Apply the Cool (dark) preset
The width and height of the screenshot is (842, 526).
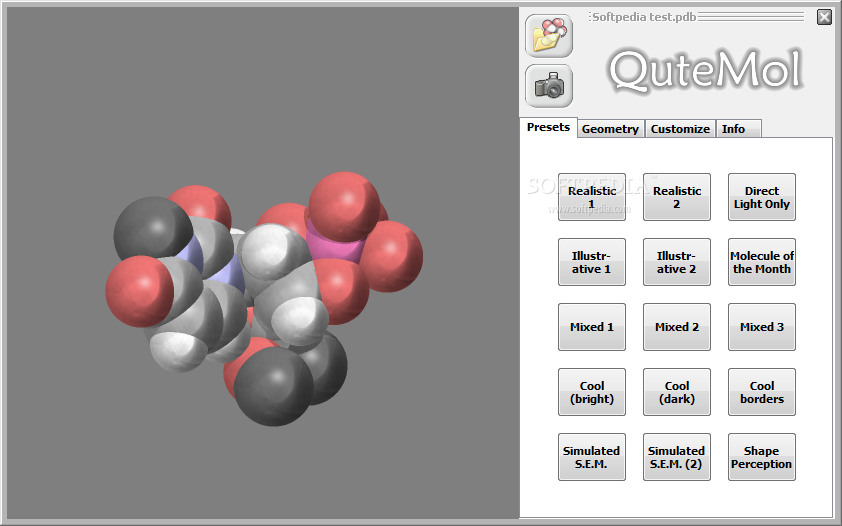pyautogui.click(x=677, y=392)
